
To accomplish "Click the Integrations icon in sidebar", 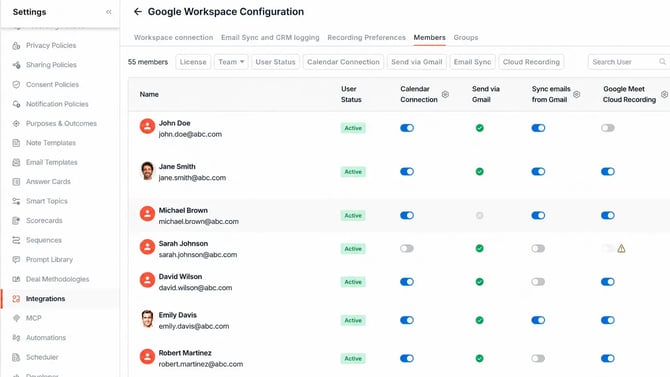I will (x=16, y=299).
